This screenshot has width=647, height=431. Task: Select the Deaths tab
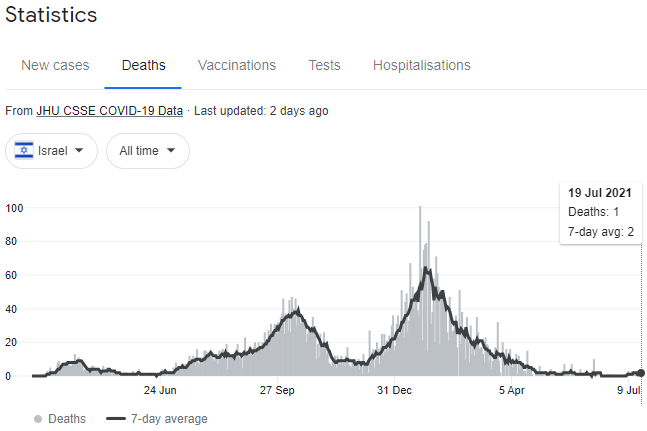coord(143,65)
